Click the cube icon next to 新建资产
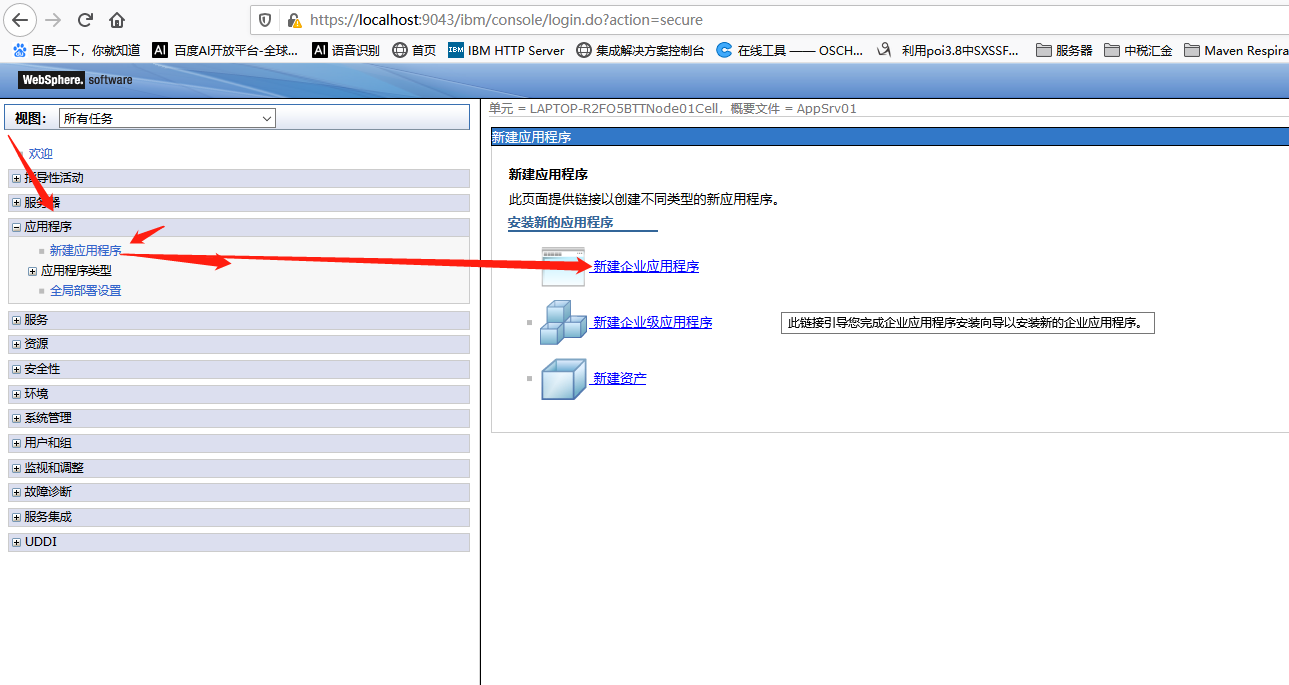 (x=562, y=379)
